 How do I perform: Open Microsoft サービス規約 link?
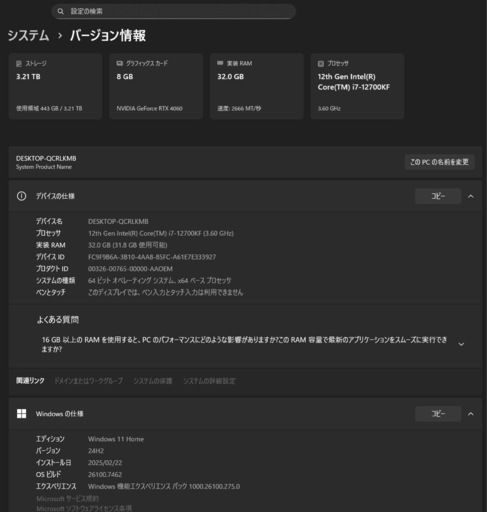pyautogui.click(x=68, y=499)
